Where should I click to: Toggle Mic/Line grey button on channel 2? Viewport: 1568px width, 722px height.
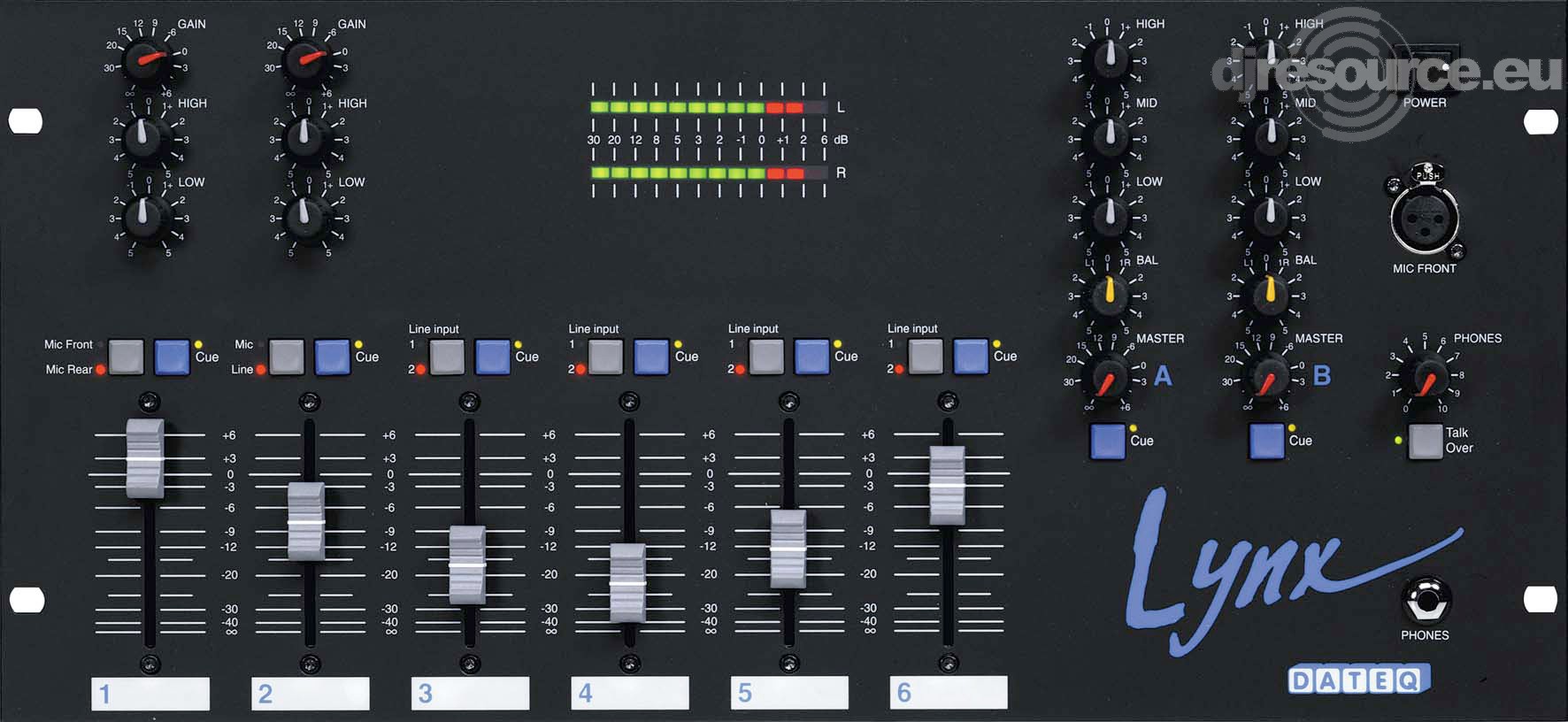coord(286,357)
